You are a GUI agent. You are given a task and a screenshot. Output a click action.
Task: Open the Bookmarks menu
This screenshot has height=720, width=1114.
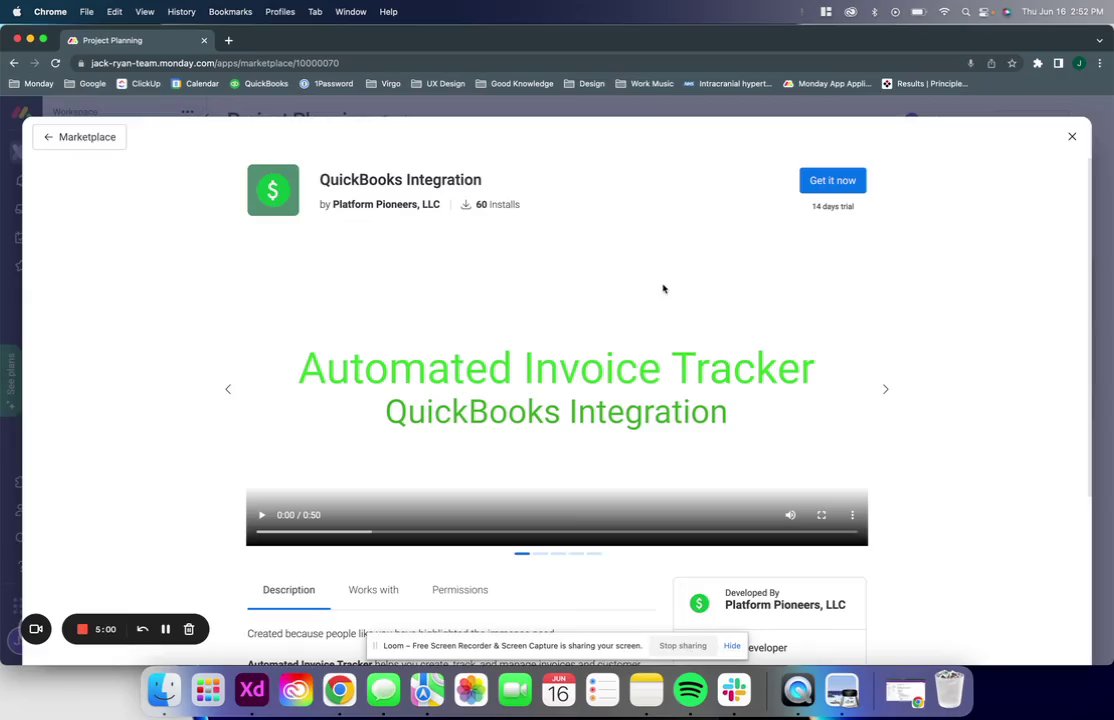230,12
